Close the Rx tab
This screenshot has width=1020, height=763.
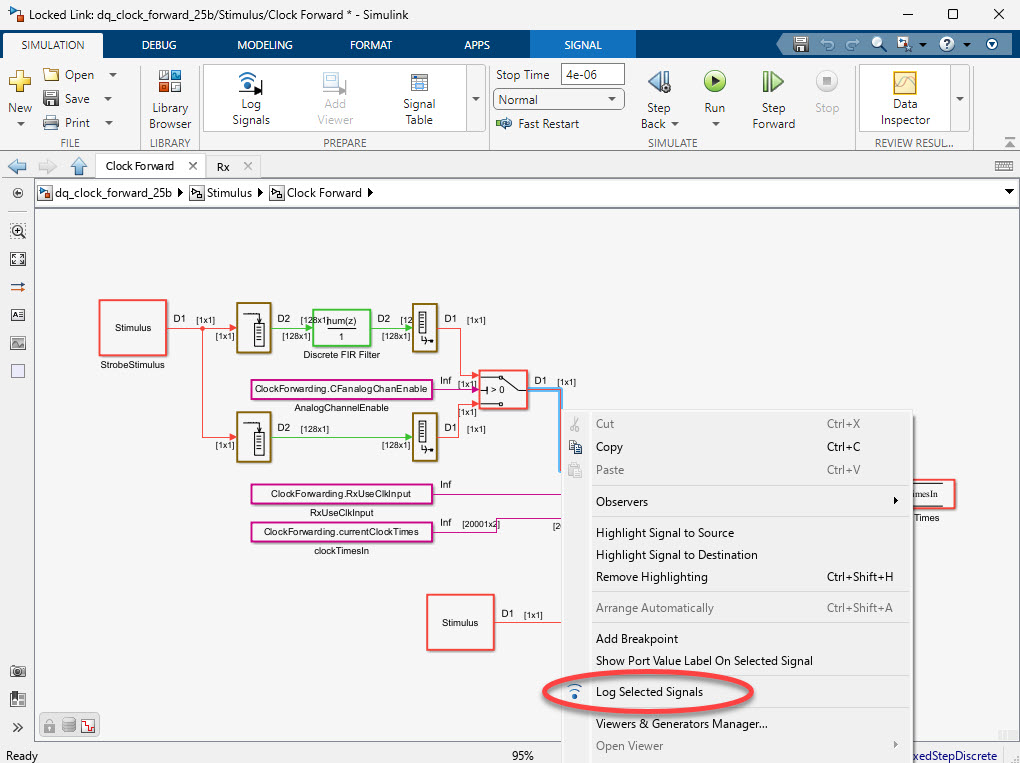click(x=248, y=166)
